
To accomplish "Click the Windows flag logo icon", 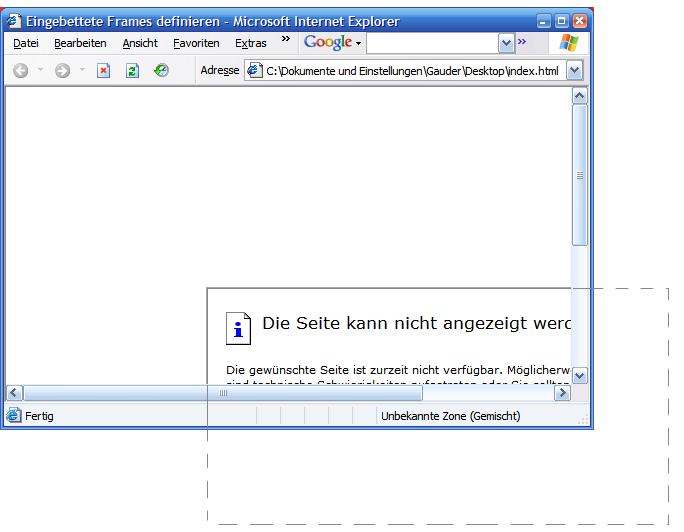I will (x=569, y=43).
